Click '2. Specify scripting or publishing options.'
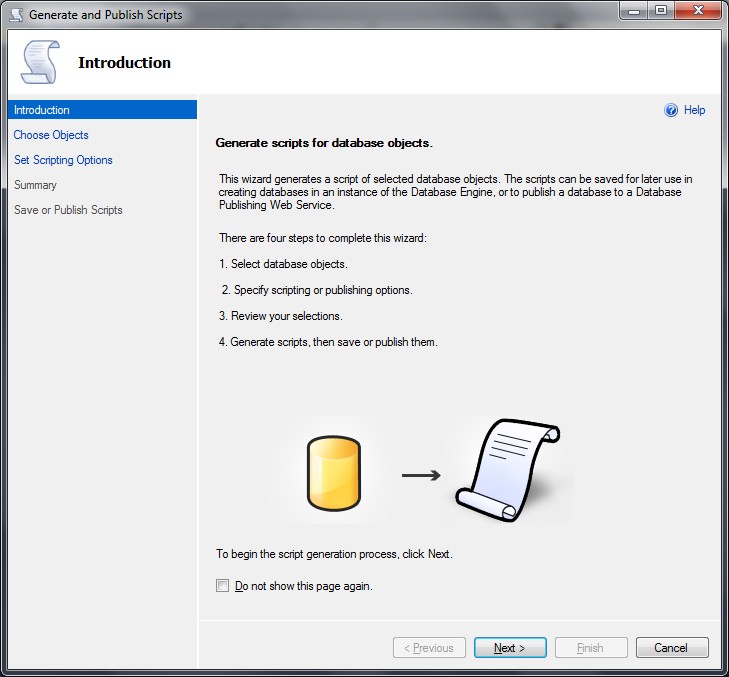Screen dimensions: 729x677 (x=317, y=290)
